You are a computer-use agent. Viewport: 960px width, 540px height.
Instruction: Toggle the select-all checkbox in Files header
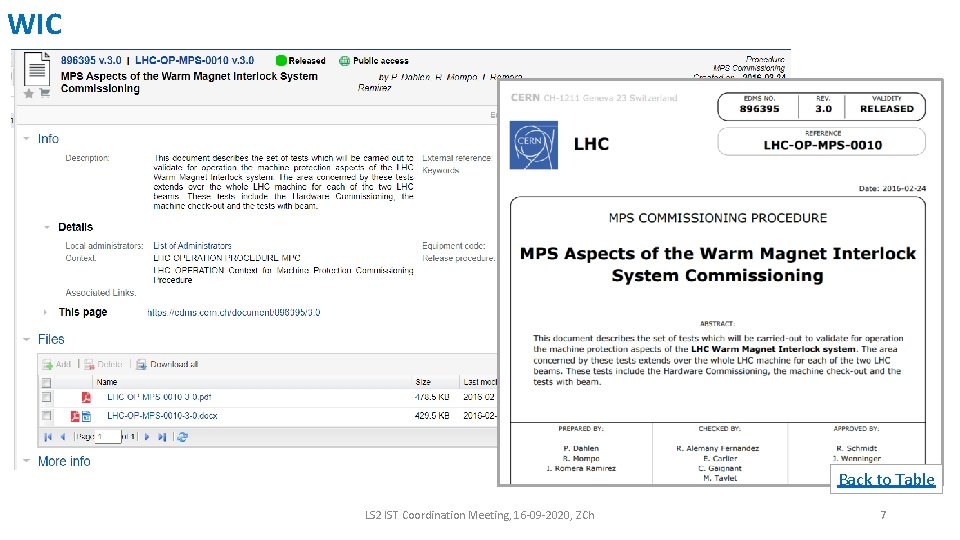point(47,383)
